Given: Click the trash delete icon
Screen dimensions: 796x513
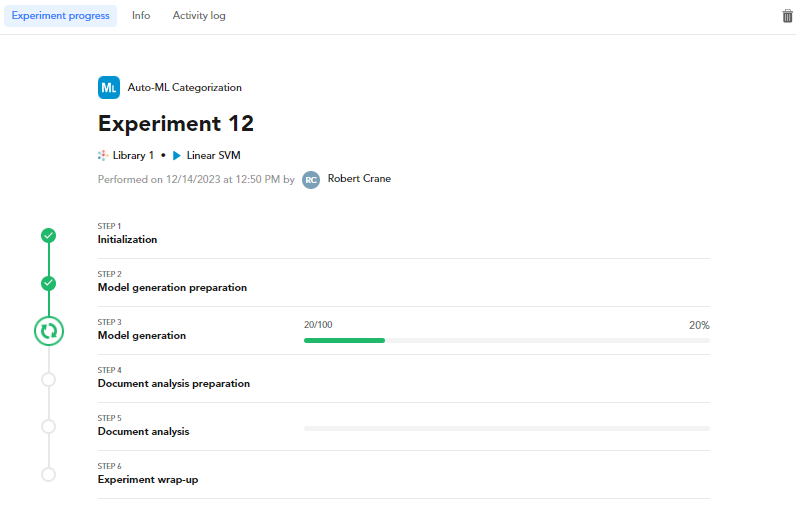Looking at the screenshot, I should (x=787, y=16).
